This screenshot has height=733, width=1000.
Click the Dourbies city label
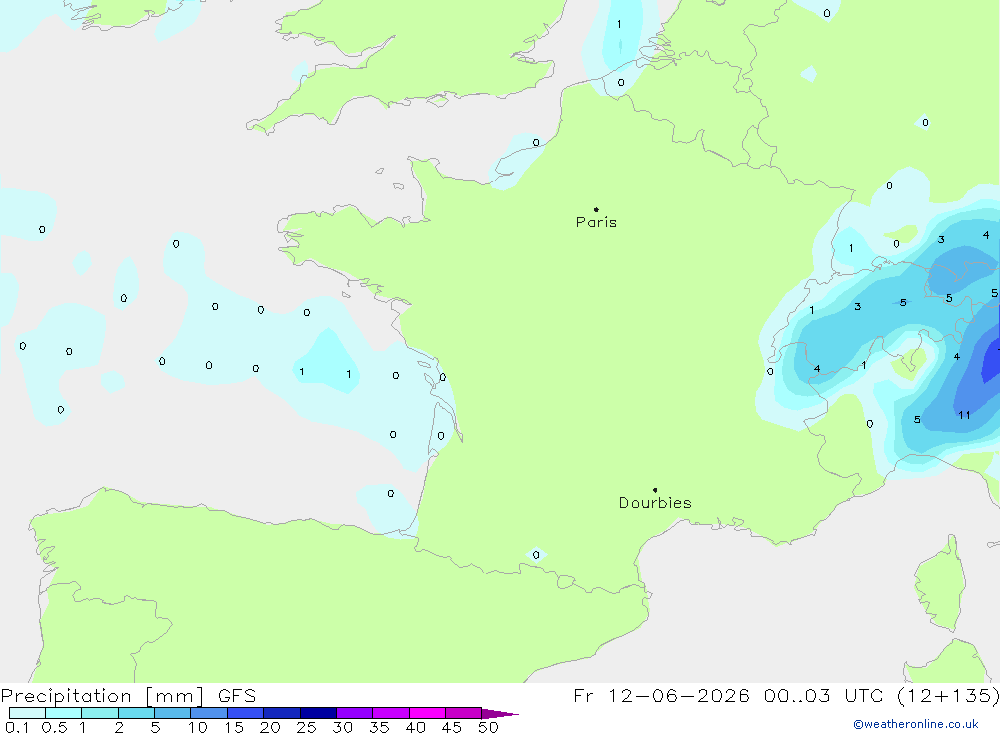[x=655, y=503]
